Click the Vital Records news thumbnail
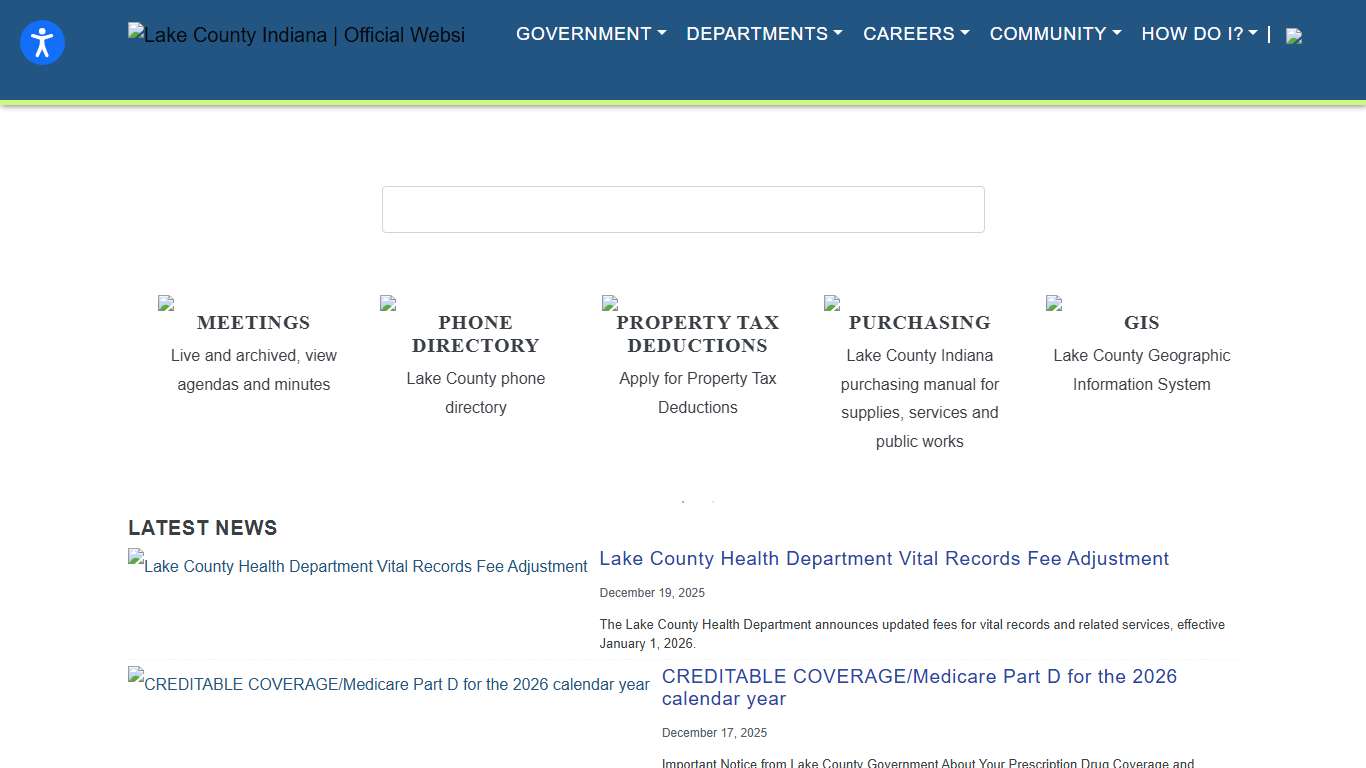1366x768 pixels. click(357, 566)
